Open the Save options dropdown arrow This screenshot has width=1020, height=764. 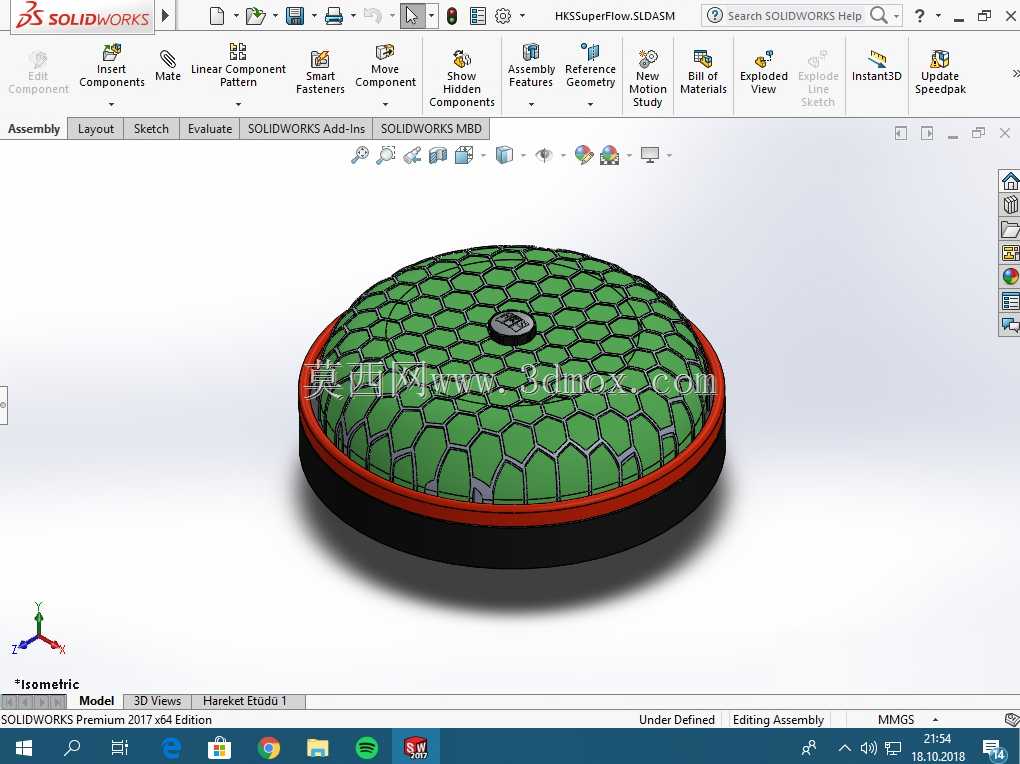coord(314,16)
